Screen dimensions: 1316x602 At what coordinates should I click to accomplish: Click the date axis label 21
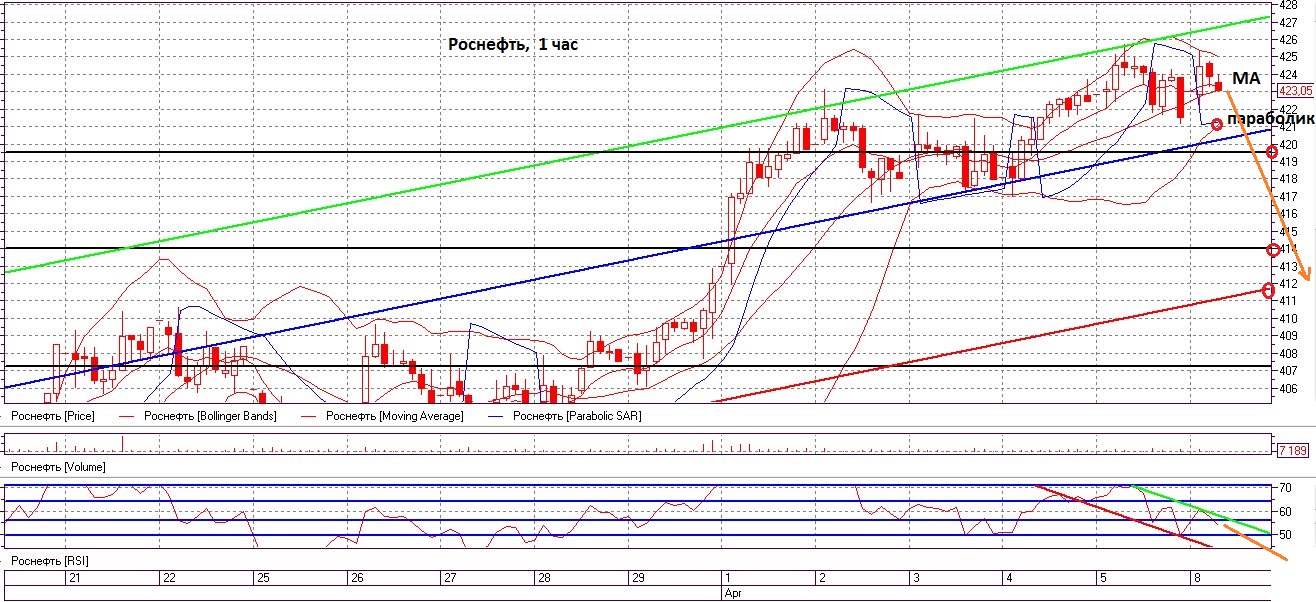click(x=73, y=579)
